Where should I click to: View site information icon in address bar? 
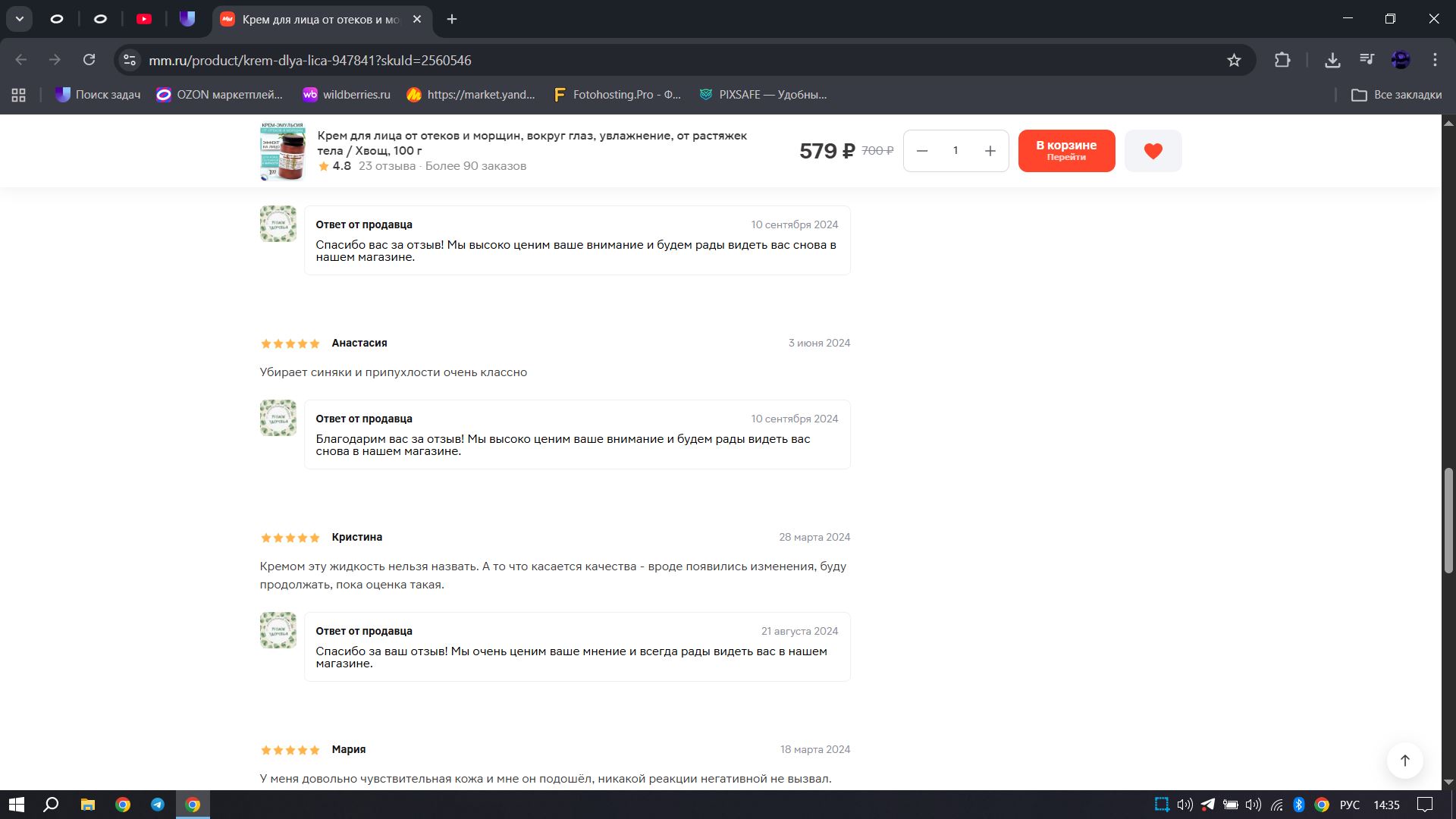coord(130,60)
